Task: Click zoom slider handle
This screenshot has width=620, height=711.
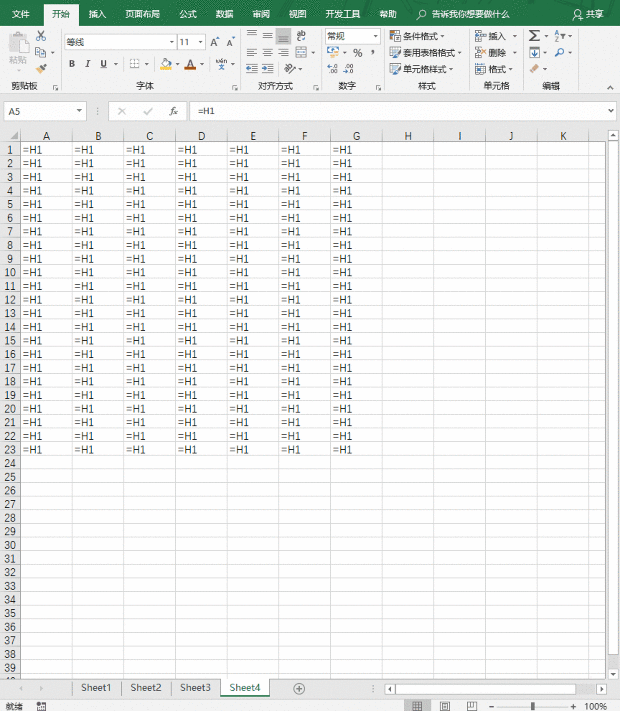Action: [x=532, y=706]
